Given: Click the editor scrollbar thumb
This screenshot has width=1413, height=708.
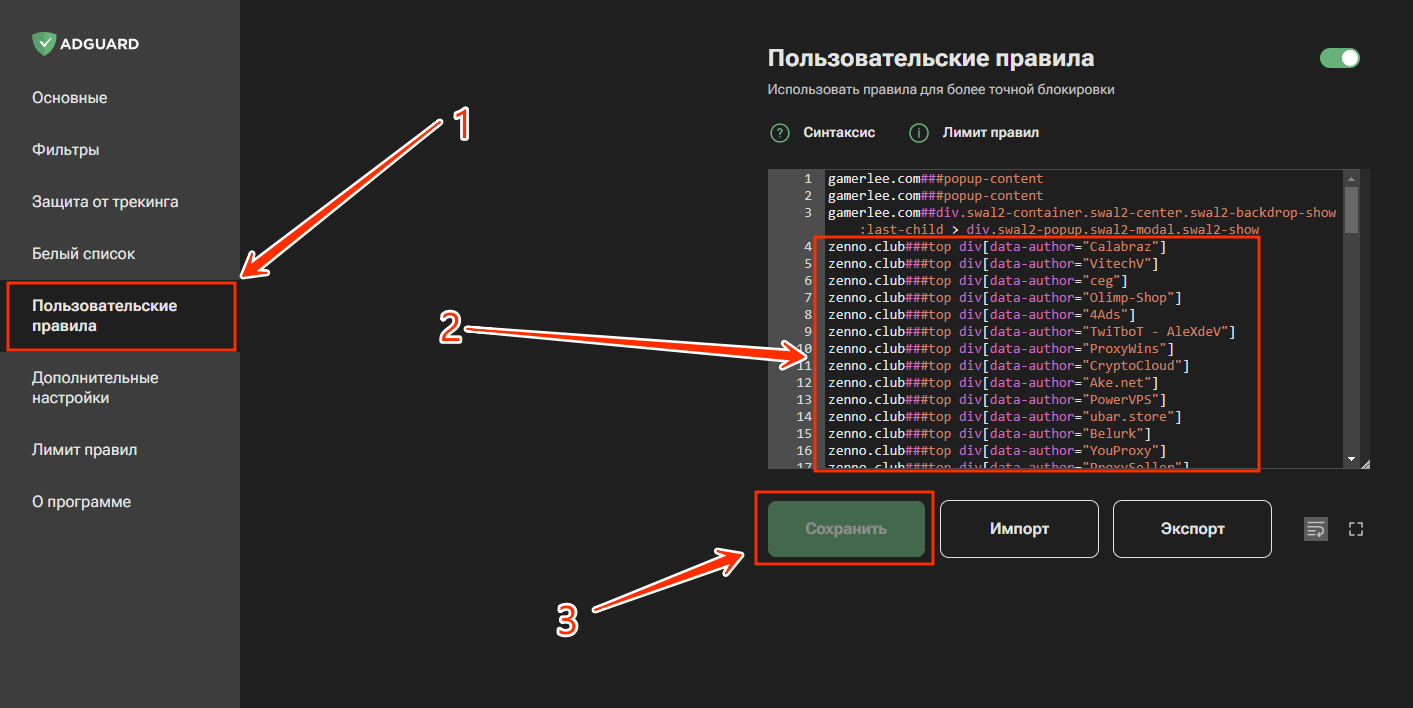Looking at the screenshot, I should coord(1351,208).
